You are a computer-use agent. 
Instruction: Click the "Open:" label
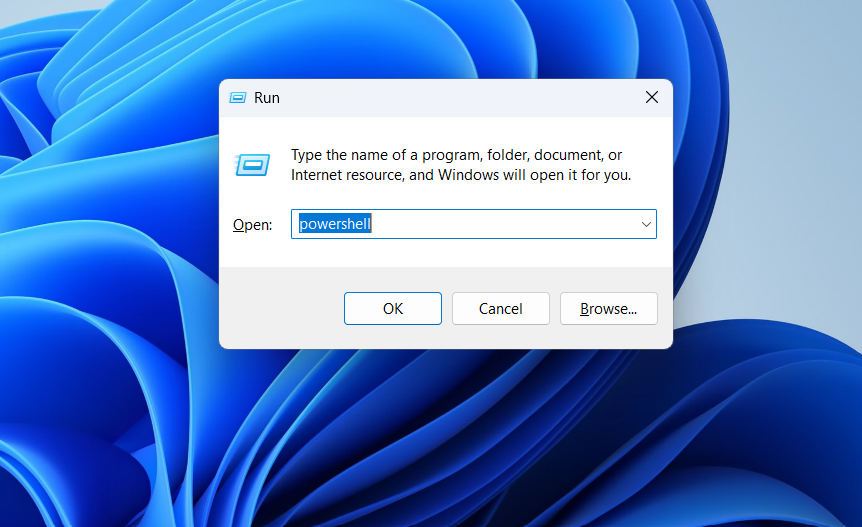pos(252,225)
